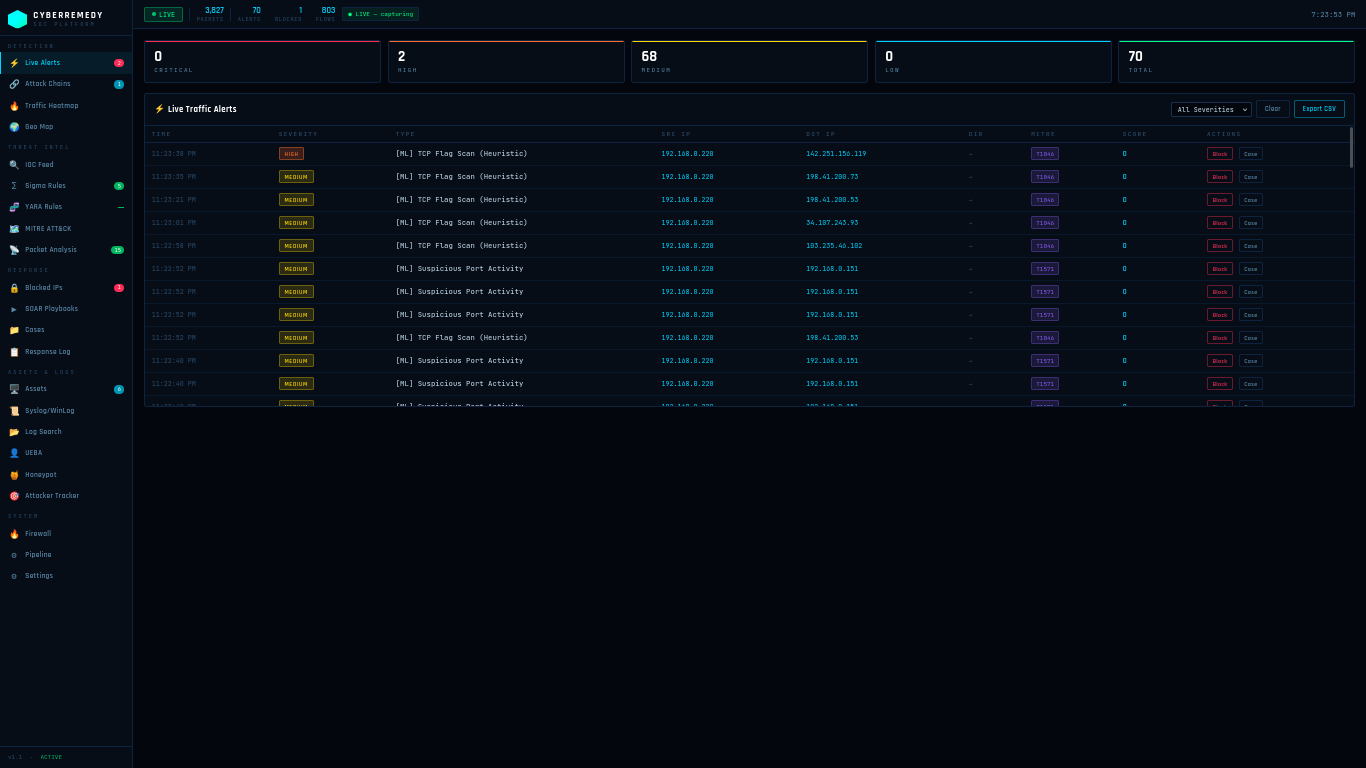Click the CyberRemedy hexagon logo
Image resolution: width=1366 pixels, height=768 pixels.
point(17,19)
